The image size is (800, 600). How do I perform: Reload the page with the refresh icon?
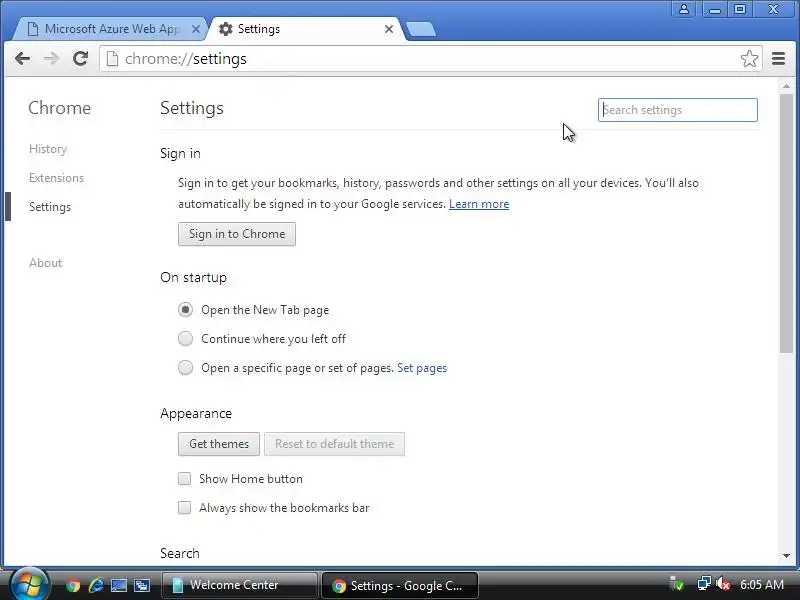[x=80, y=59]
